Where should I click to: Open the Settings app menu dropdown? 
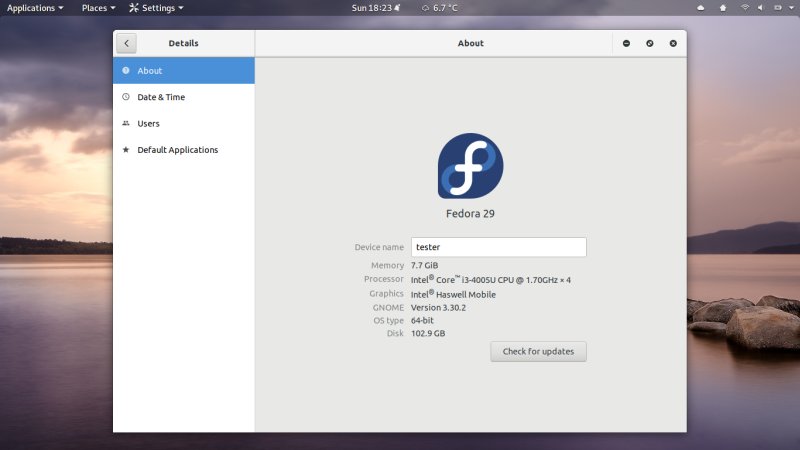(157, 8)
